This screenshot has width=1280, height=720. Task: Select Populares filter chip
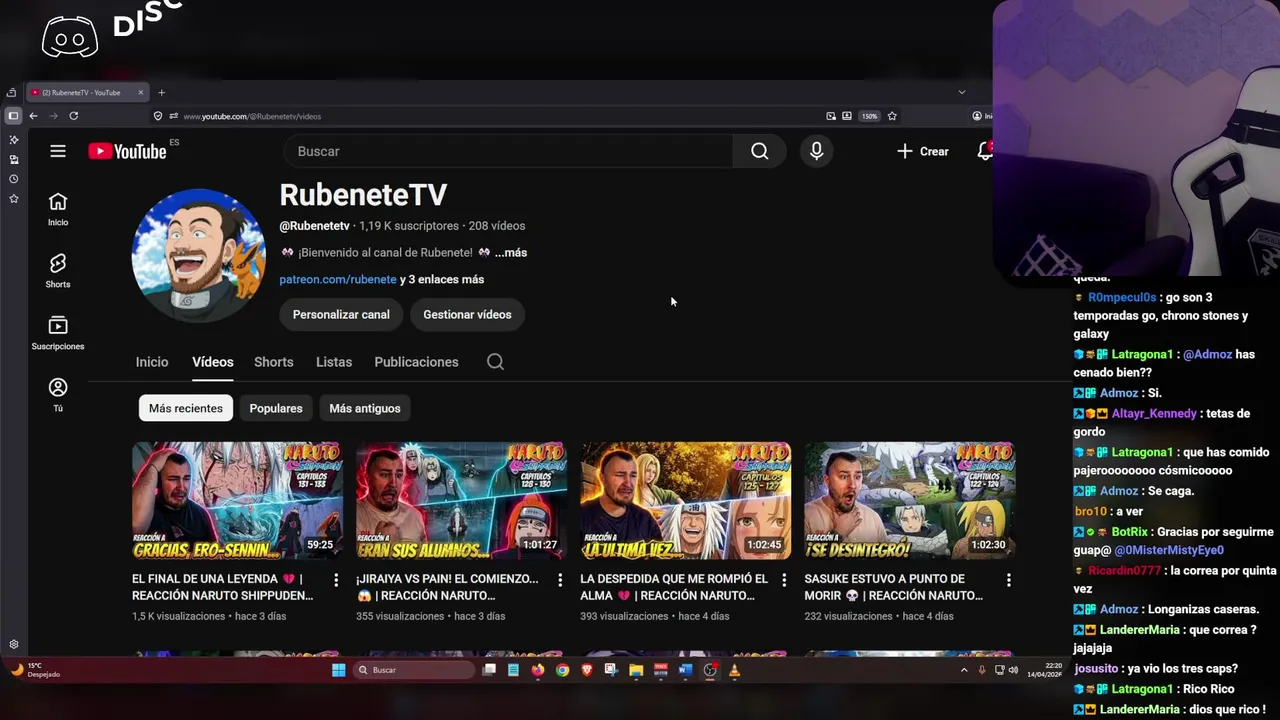pyautogui.click(x=276, y=408)
